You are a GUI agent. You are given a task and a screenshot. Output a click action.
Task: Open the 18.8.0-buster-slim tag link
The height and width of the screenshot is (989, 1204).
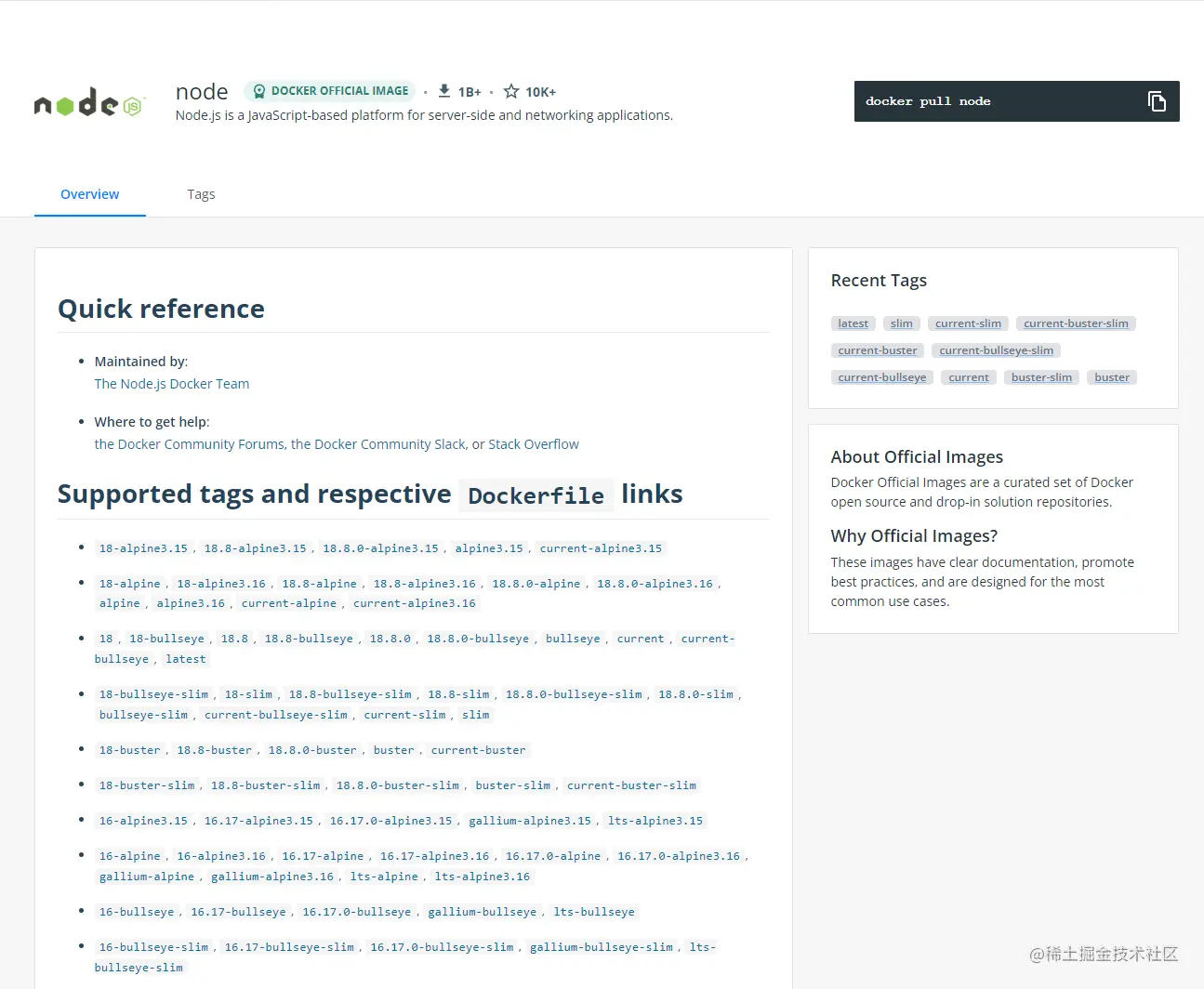coord(398,785)
